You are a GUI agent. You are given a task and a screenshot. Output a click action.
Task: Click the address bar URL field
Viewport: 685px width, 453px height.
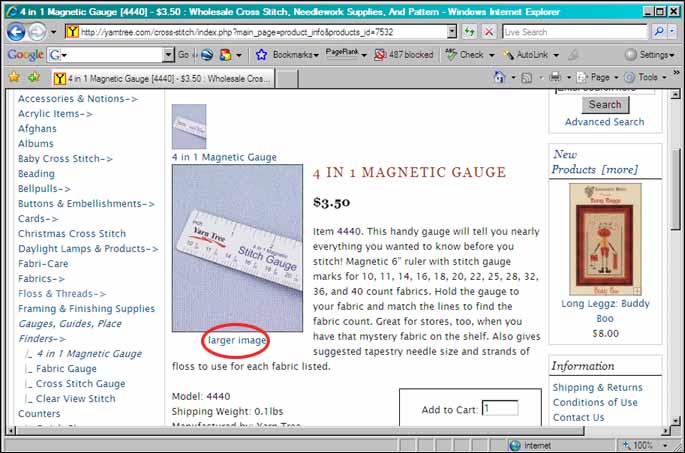[x=256, y=32]
